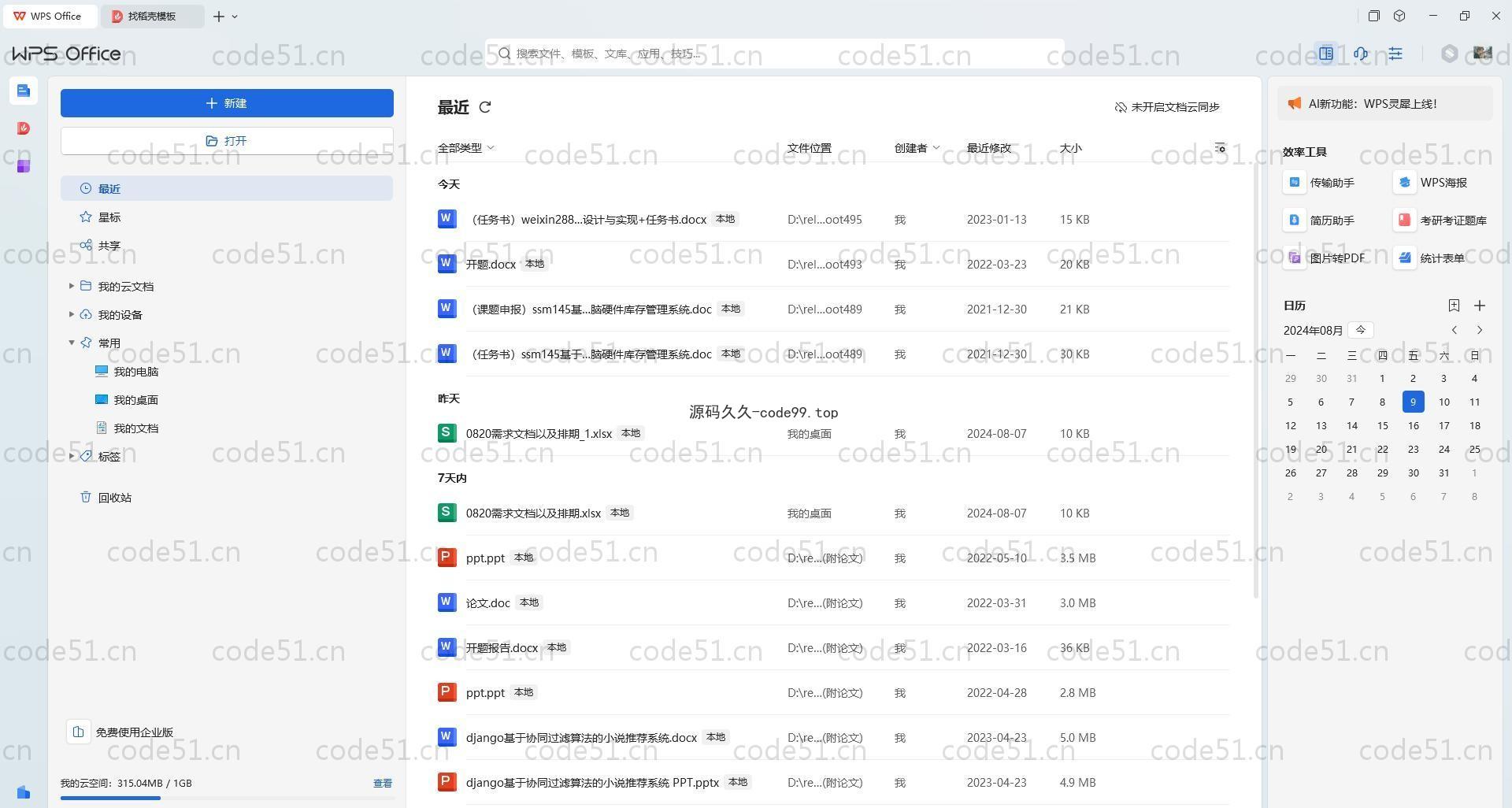Click the 新建 button
This screenshot has width=1512, height=808.
coord(227,103)
